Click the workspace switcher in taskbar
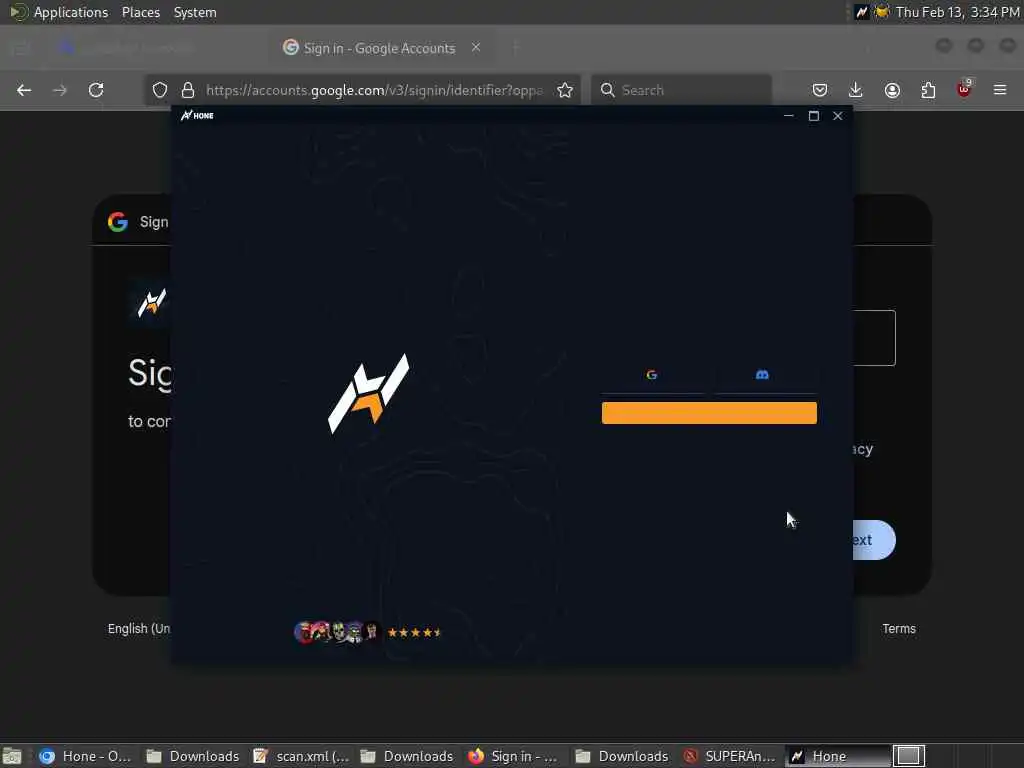 coord(908,756)
